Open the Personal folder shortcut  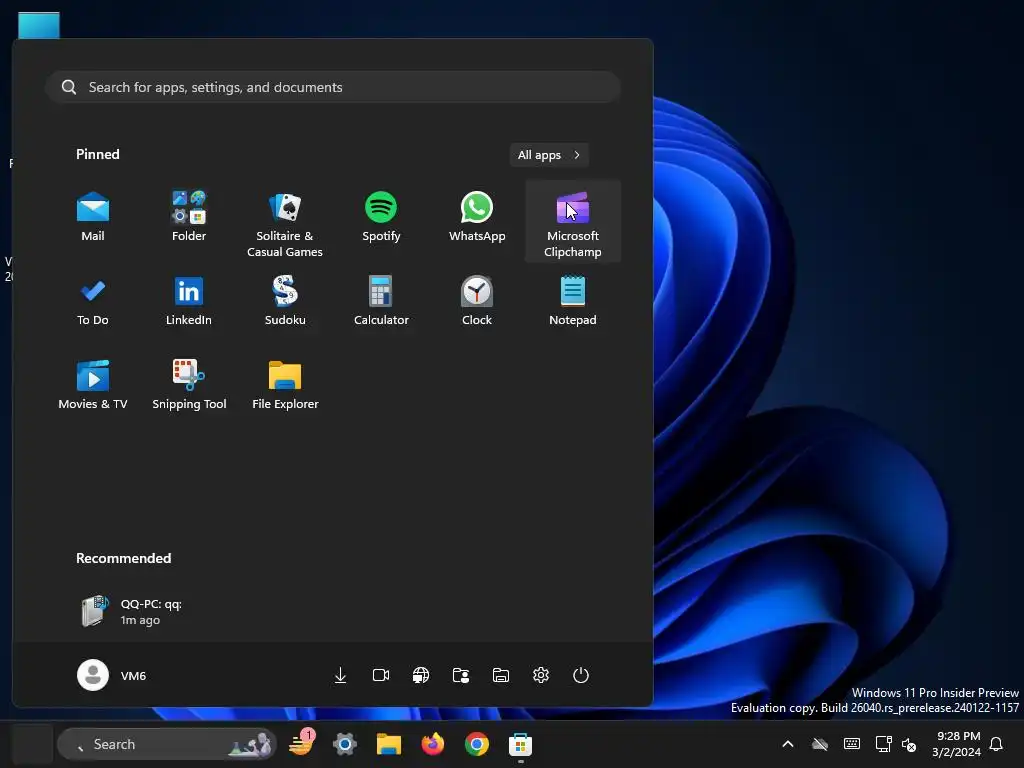tap(460, 675)
